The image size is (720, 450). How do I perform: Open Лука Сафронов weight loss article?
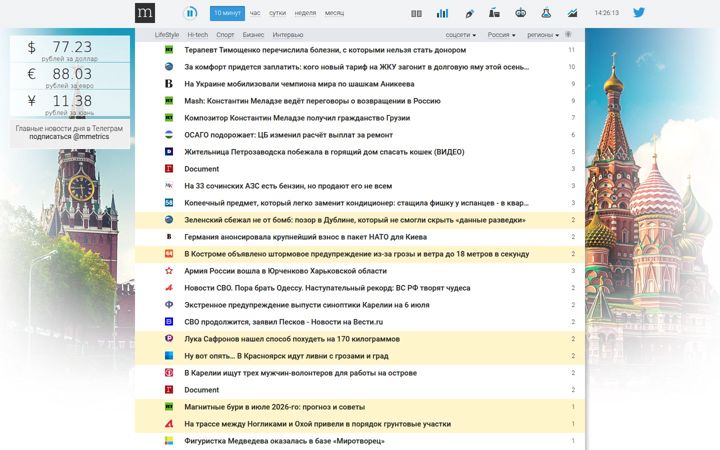pos(292,339)
